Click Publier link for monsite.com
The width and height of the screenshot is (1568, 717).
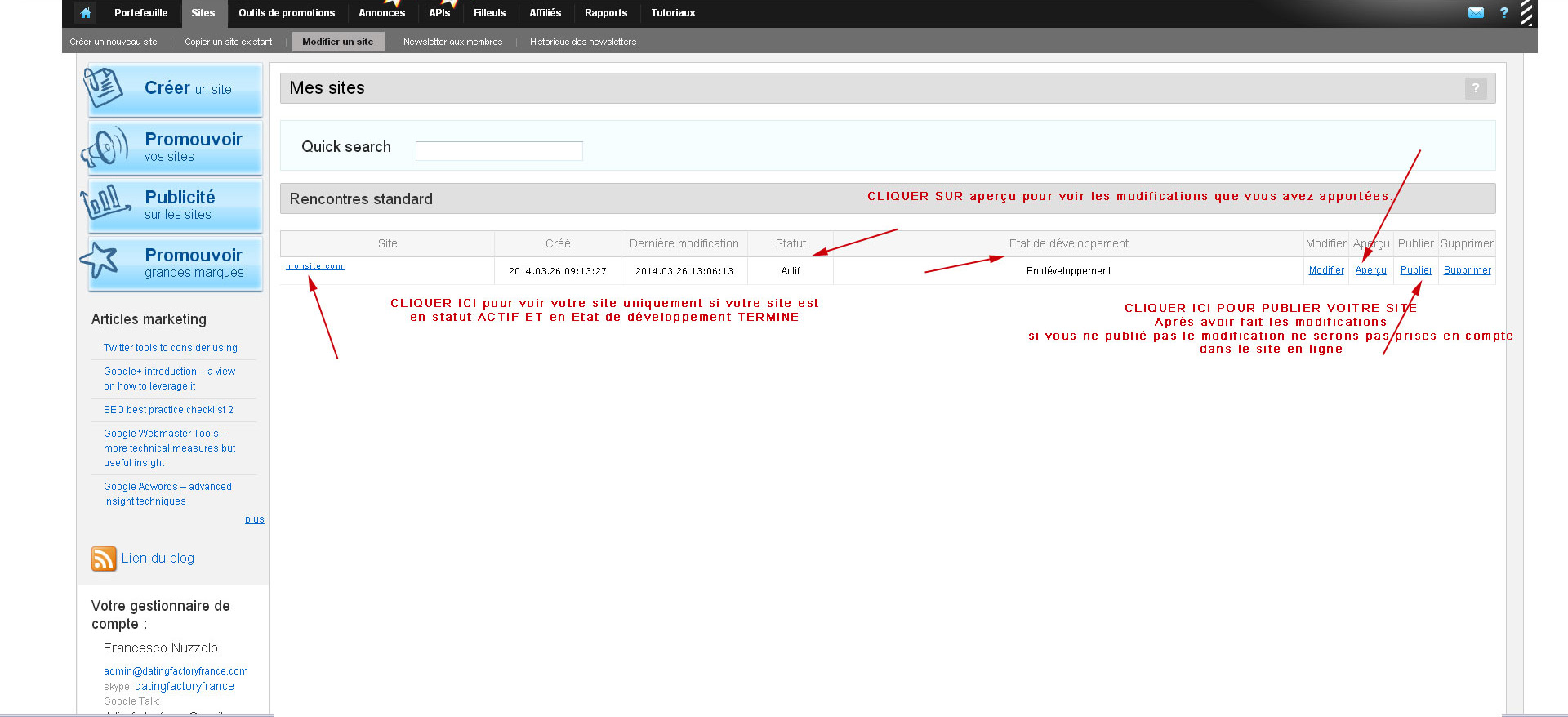1416,270
